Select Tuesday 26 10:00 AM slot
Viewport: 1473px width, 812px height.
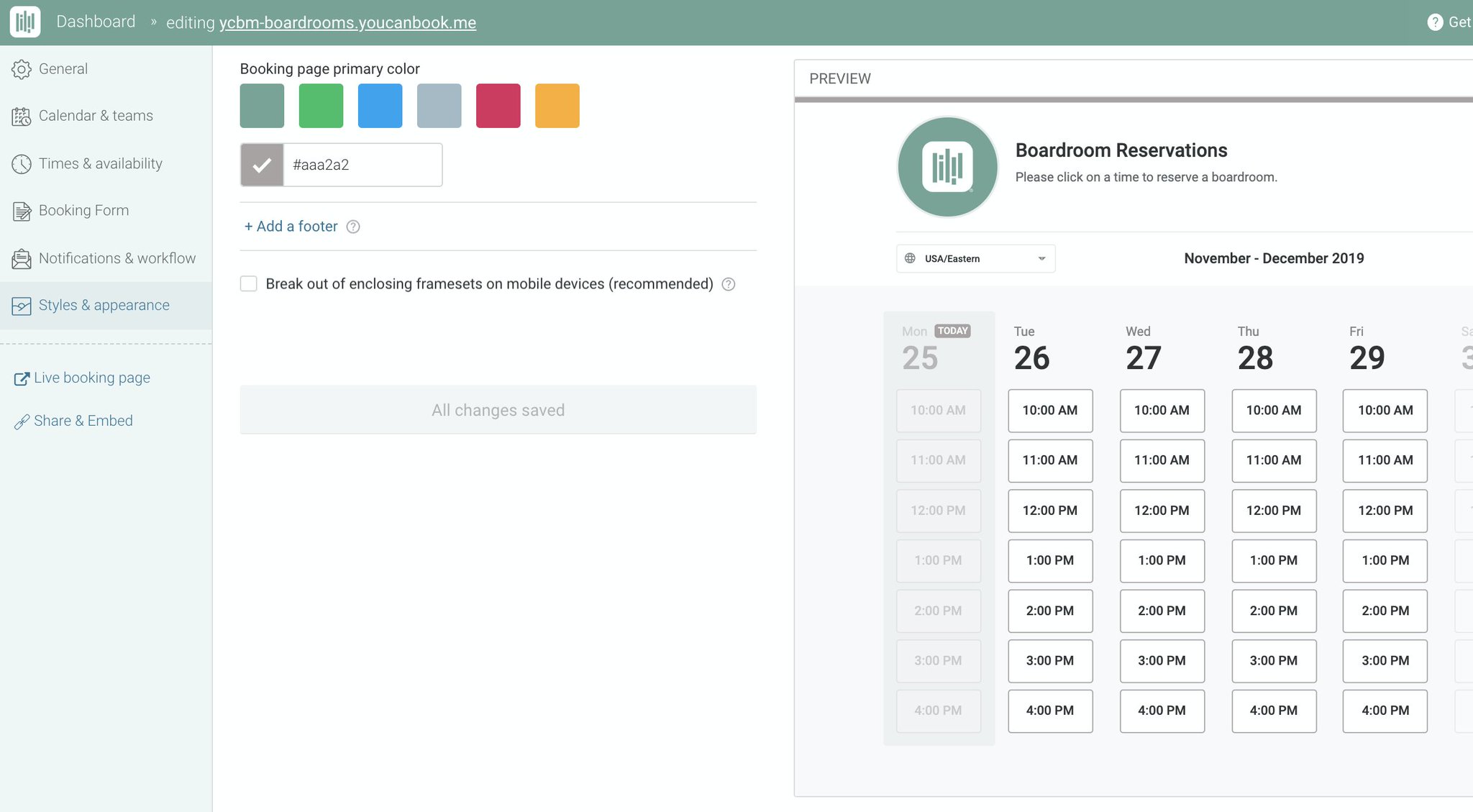1049,411
